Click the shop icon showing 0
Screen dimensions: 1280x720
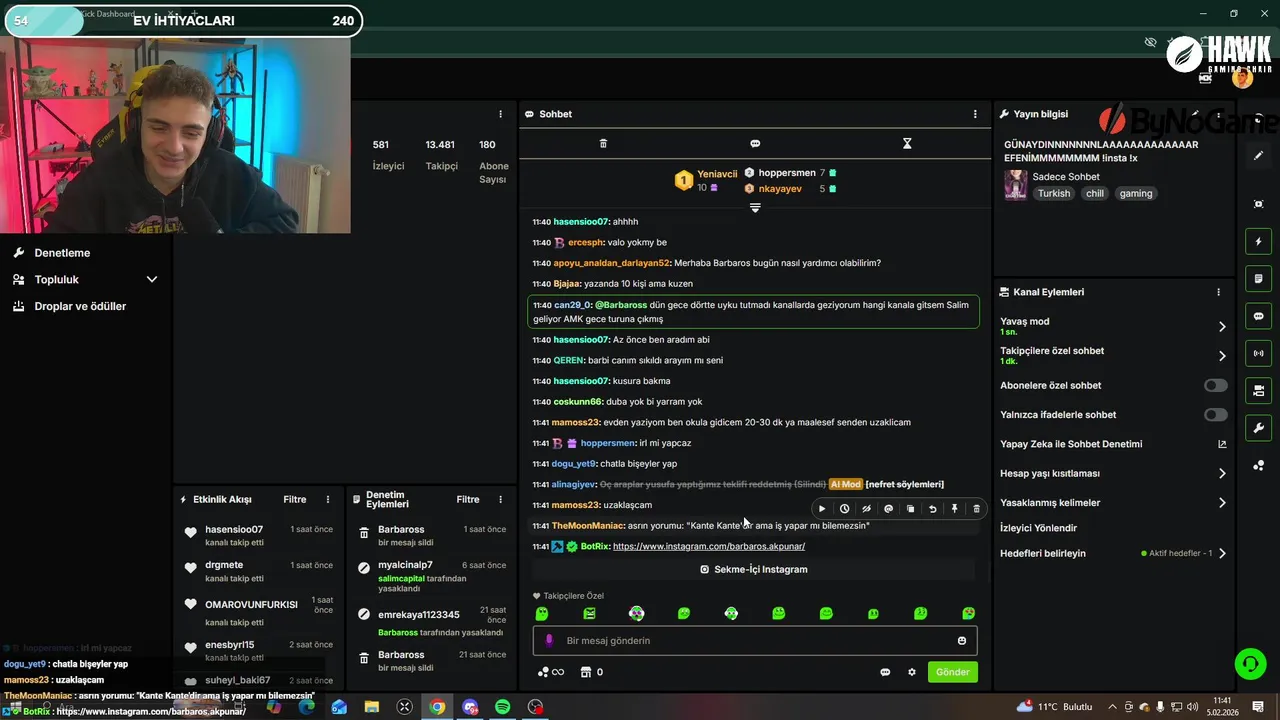[x=592, y=672]
